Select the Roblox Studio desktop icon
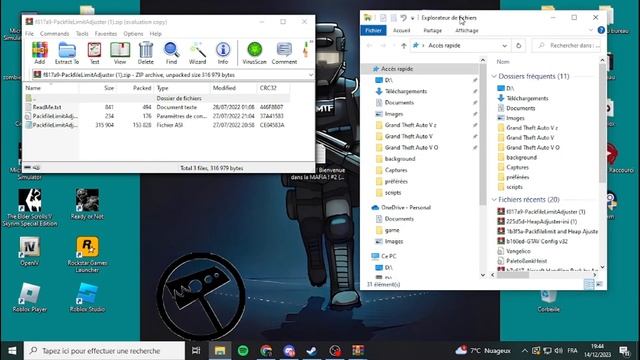Screen dimensions: 640x360 point(87,298)
